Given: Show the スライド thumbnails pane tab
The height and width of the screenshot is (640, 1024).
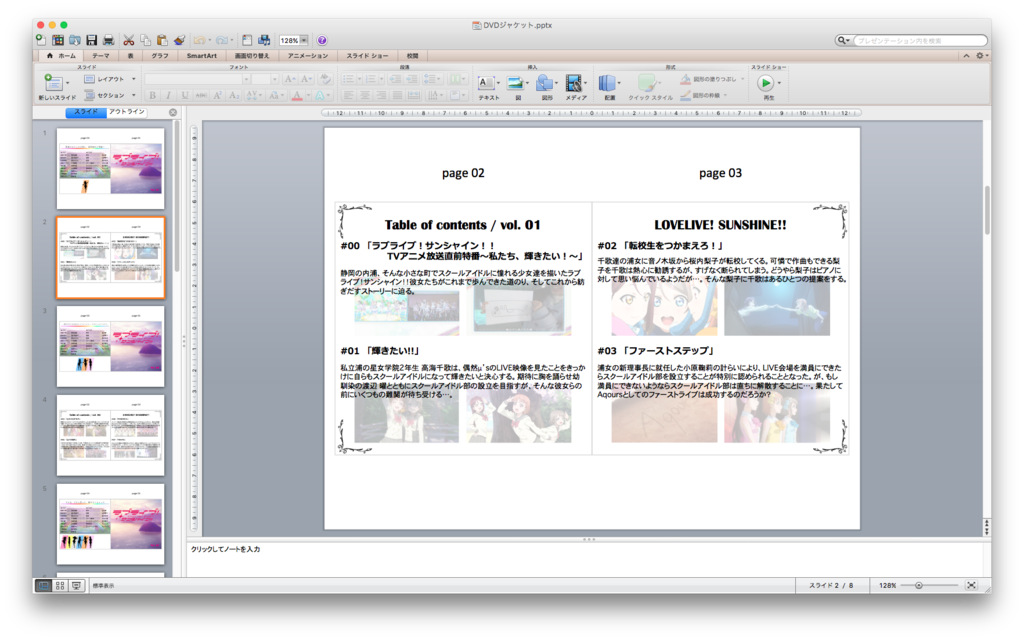Looking at the screenshot, I should pos(86,112).
